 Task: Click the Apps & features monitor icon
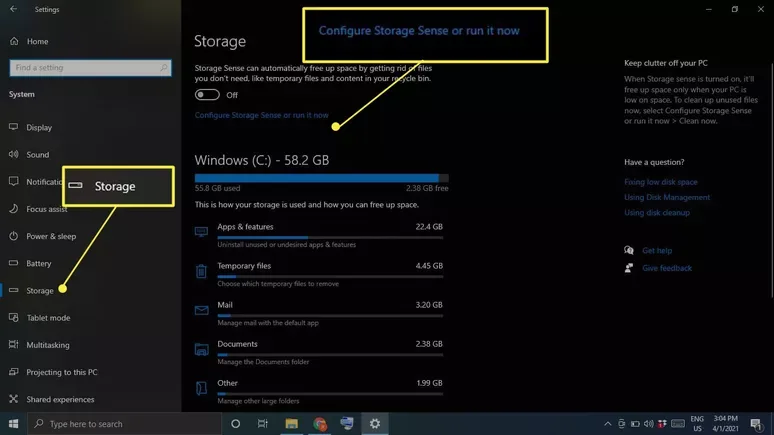click(201, 232)
